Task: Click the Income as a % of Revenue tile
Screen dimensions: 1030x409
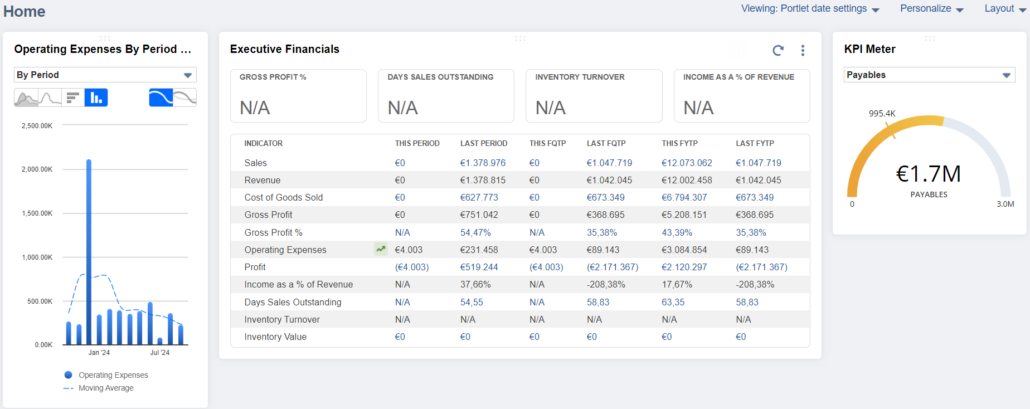Action: click(742, 96)
